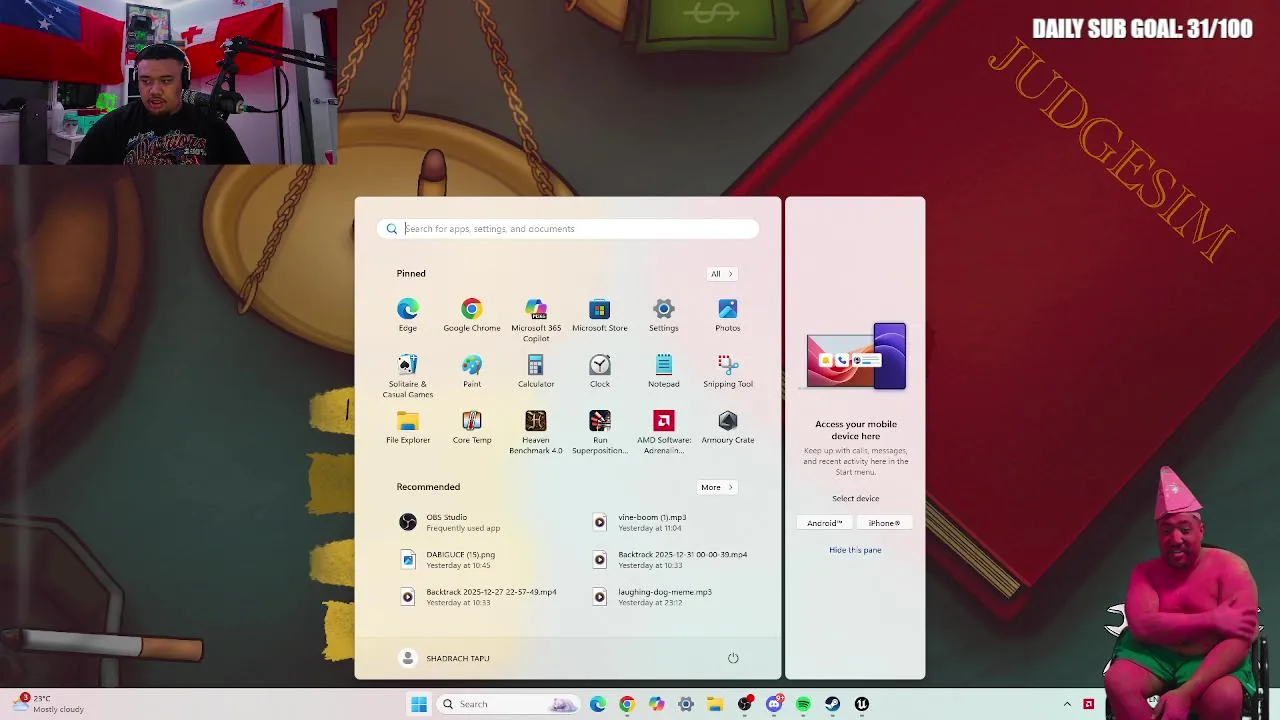The image size is (1280, 720).
Task: Open Edge from pinned apps
Action: [407, 315]
